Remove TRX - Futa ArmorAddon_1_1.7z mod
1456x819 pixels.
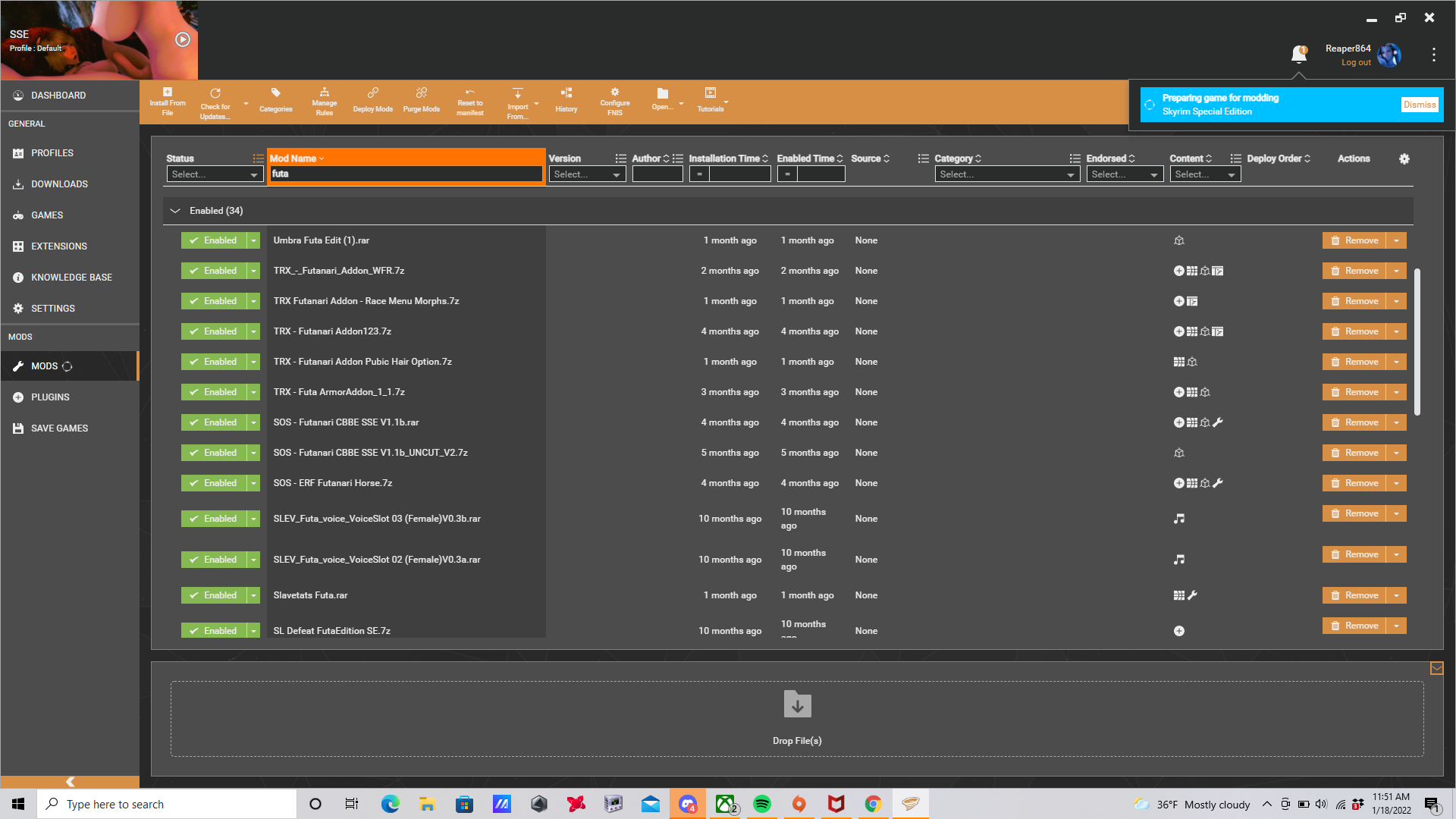pyautogui.click(x=1354, y=392)
